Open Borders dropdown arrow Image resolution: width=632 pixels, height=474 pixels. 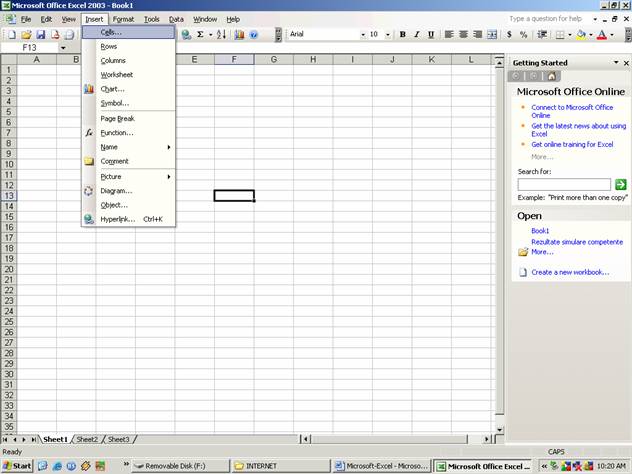[570, 35]
